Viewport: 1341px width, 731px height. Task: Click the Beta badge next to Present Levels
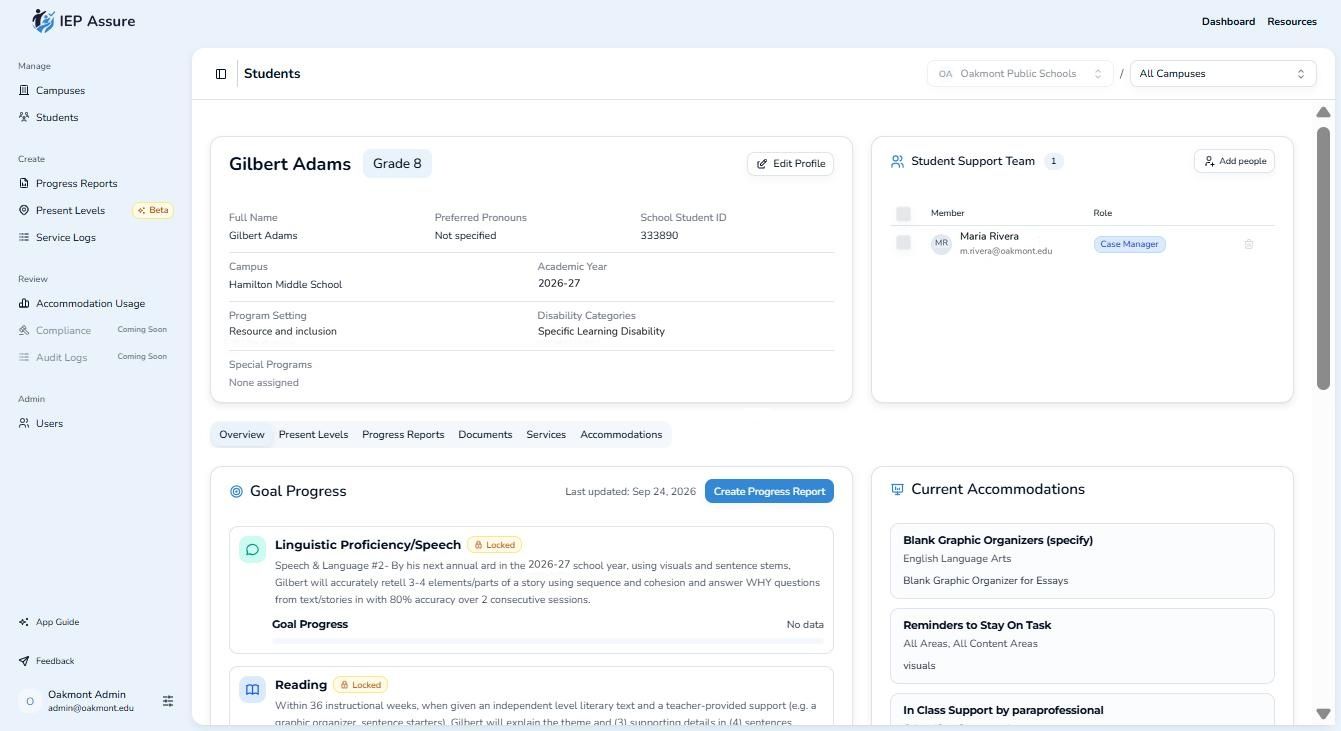pyautogui.click(x=153, y=211)
